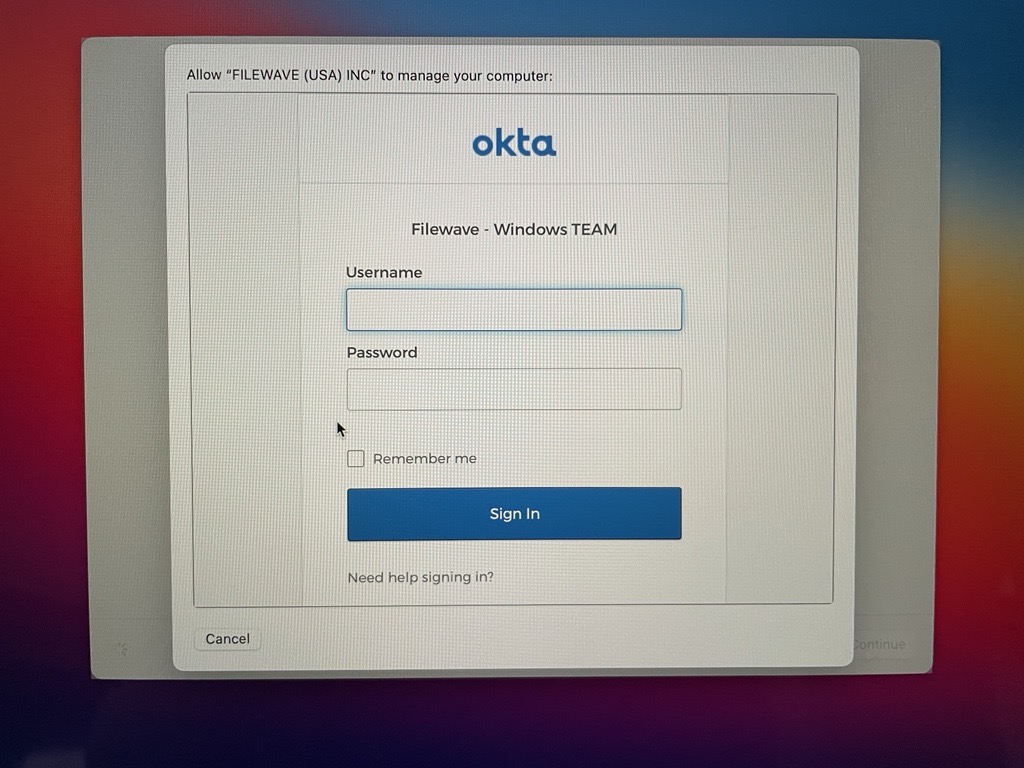Viewport: 1024px width, 768px height.
Task: Click the Remember me label text
Action: pyautogui.click(x=424, y=458)
